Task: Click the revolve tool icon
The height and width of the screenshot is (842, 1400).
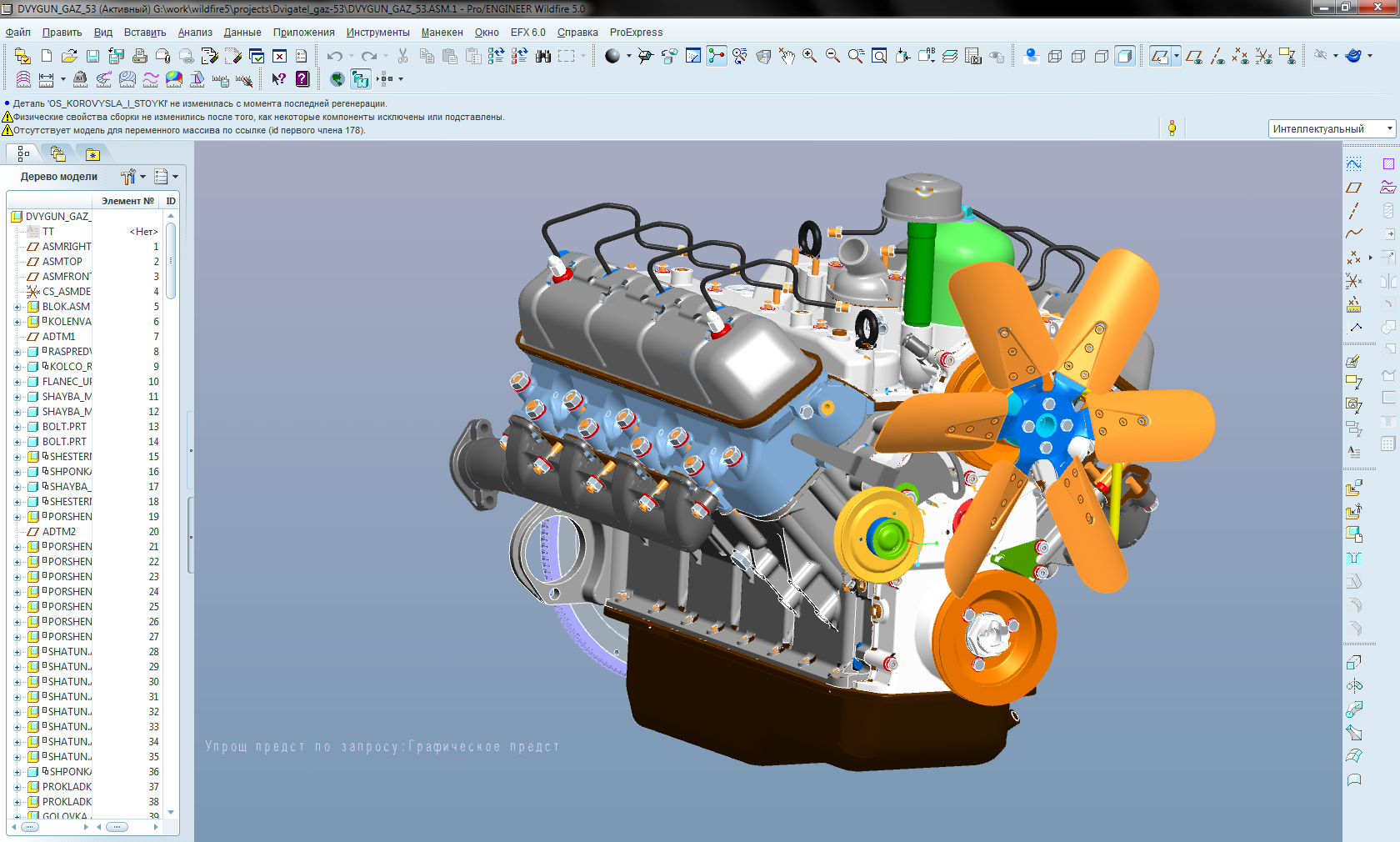Action: [x=1354, y=686]
